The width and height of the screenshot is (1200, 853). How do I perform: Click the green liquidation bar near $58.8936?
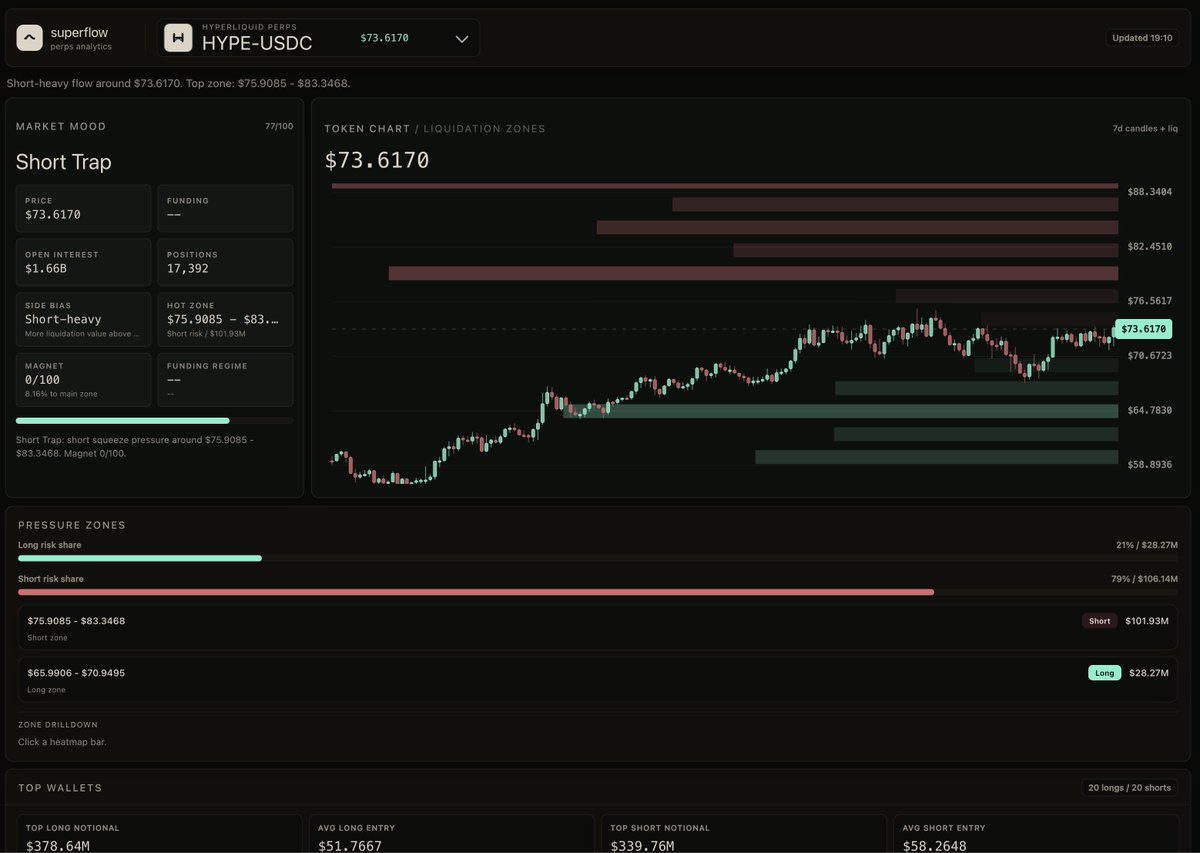[936, 457]
